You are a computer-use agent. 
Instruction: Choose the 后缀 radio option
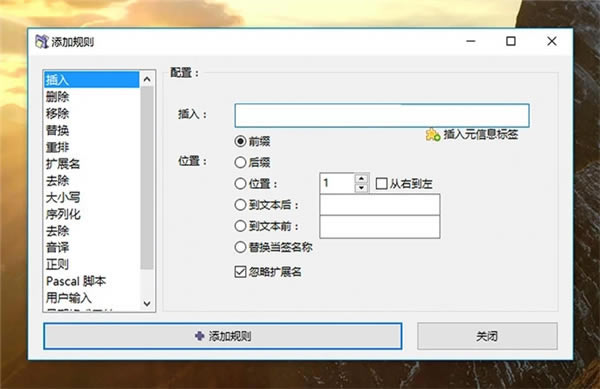[x=240, y=163]
